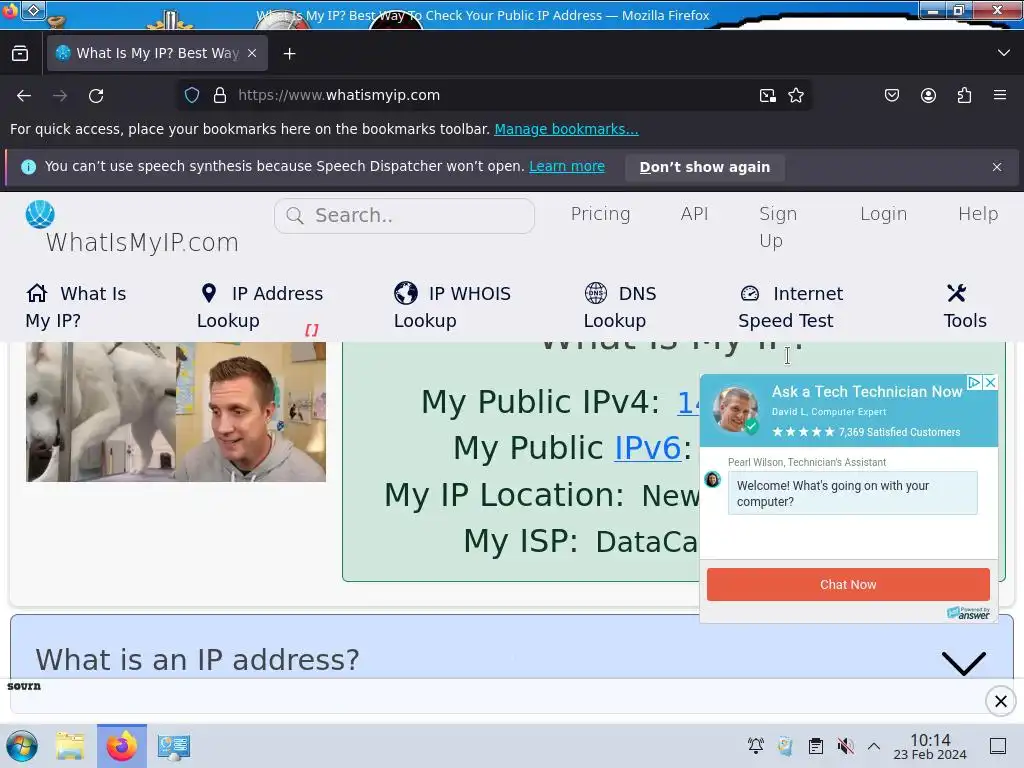The height and width of the screenshot is (768, 1024).
Task: Click the Don't show again button
Action: (x=705, y=167)
